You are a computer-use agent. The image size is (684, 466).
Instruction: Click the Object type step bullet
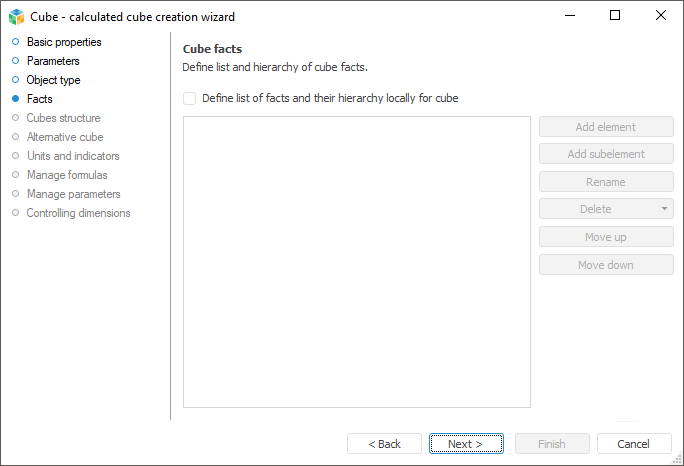click(x=15, y=80)
